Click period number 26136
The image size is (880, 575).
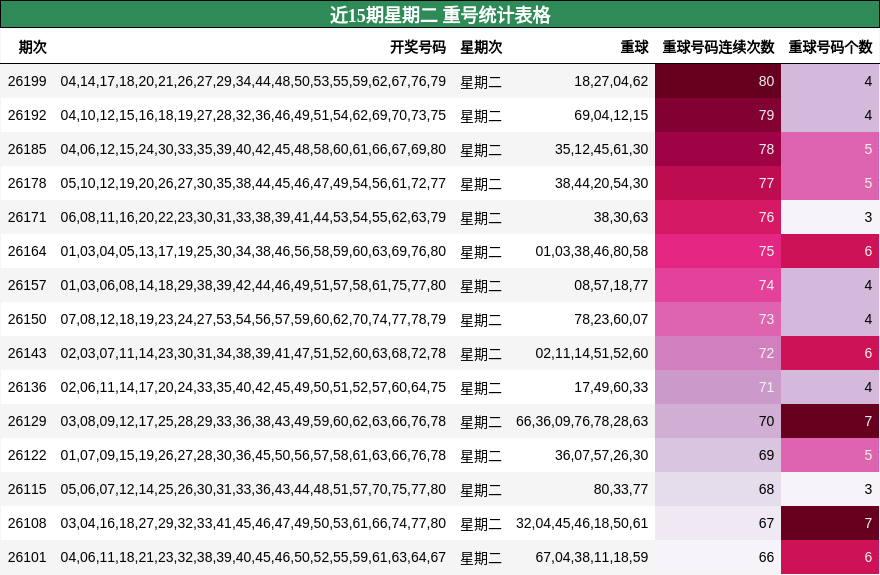click(x=27, y=387)
